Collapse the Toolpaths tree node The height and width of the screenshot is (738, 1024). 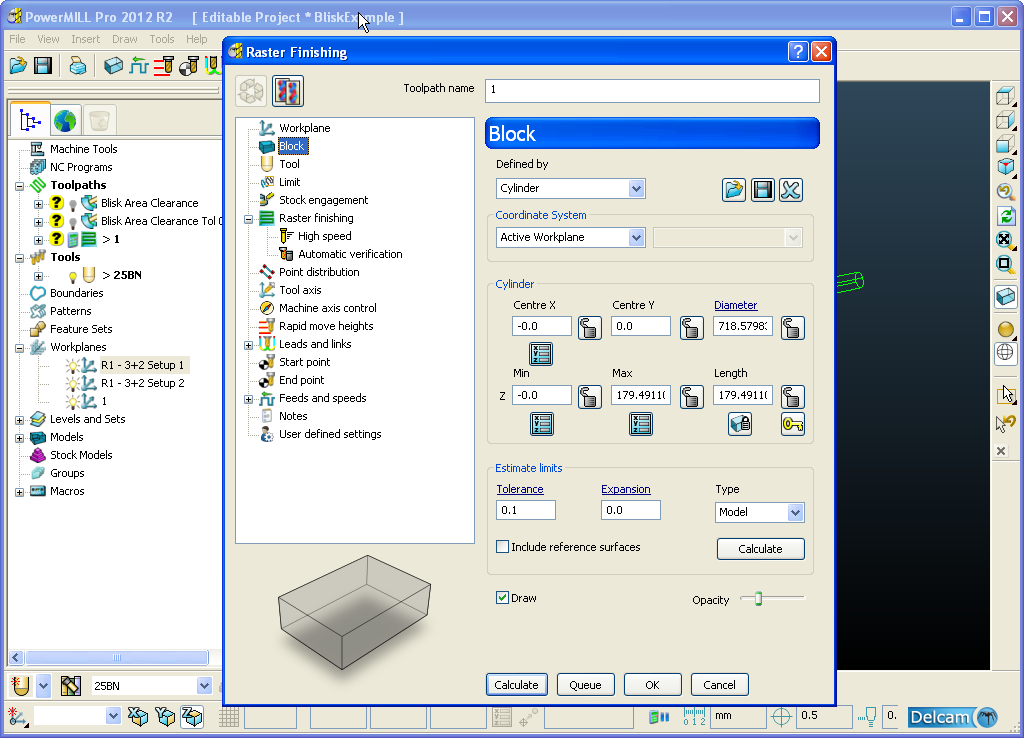click(20, 186)
